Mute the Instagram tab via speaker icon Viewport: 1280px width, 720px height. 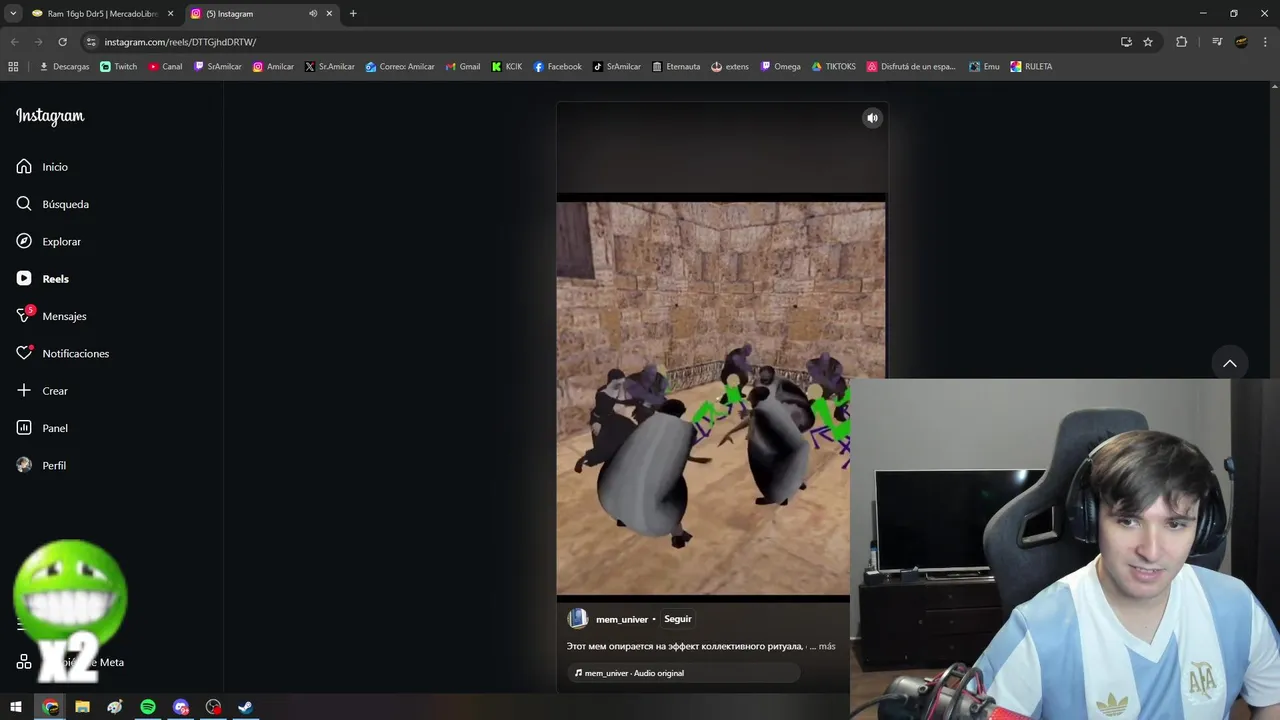click(313, 14)
